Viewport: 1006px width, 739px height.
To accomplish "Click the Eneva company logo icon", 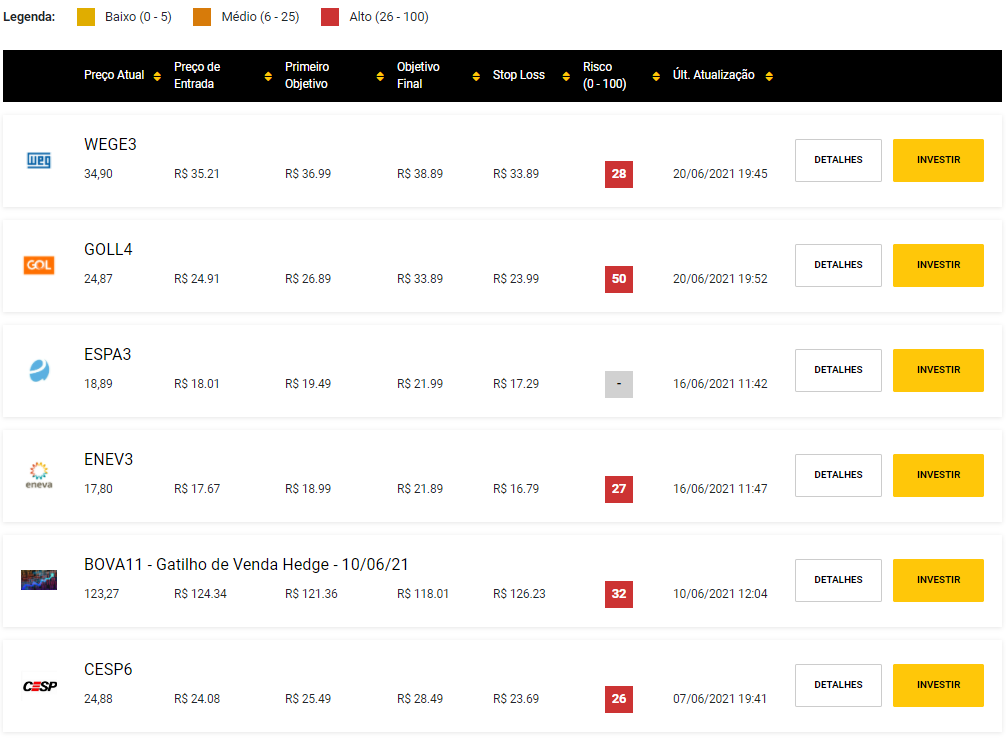I will (x=39, y=475).
